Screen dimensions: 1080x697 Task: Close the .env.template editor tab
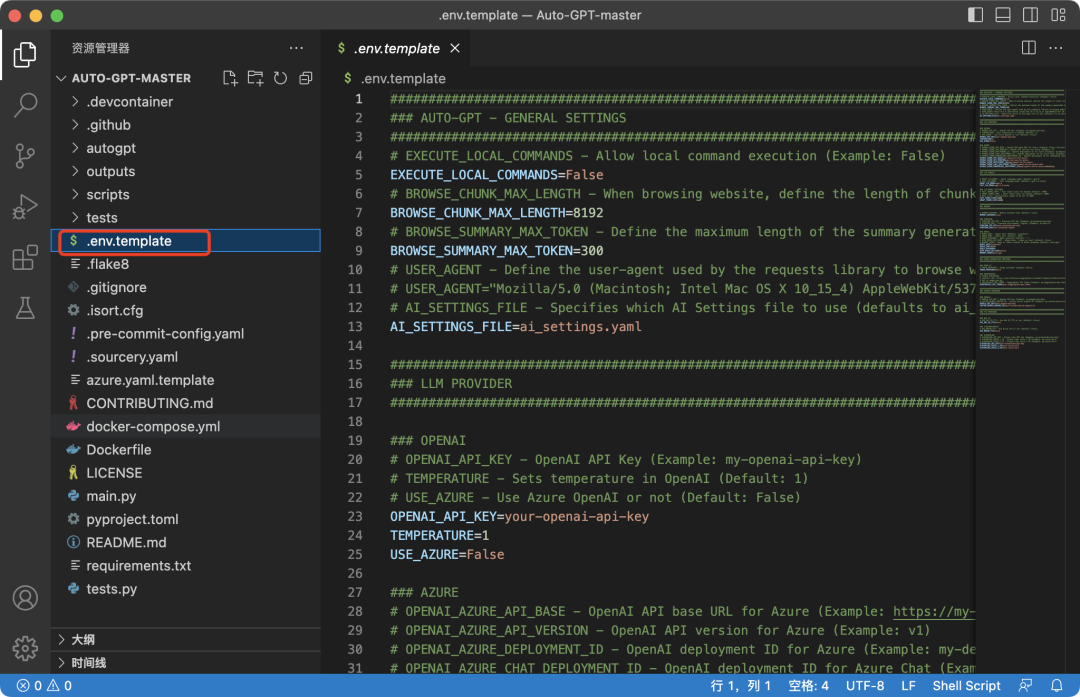tap(455, 48)
